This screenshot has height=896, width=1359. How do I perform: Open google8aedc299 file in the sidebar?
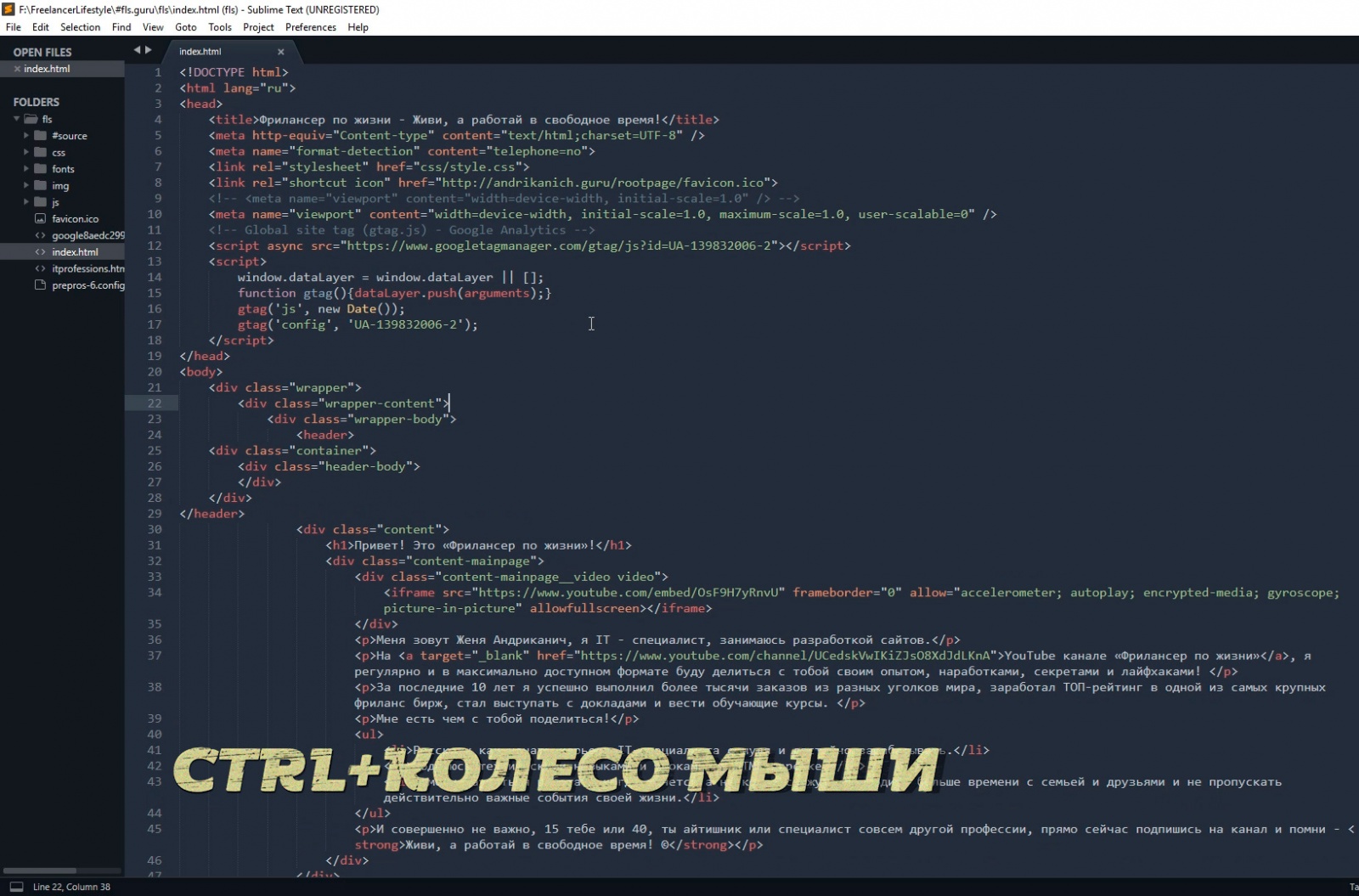click(88, 235)
